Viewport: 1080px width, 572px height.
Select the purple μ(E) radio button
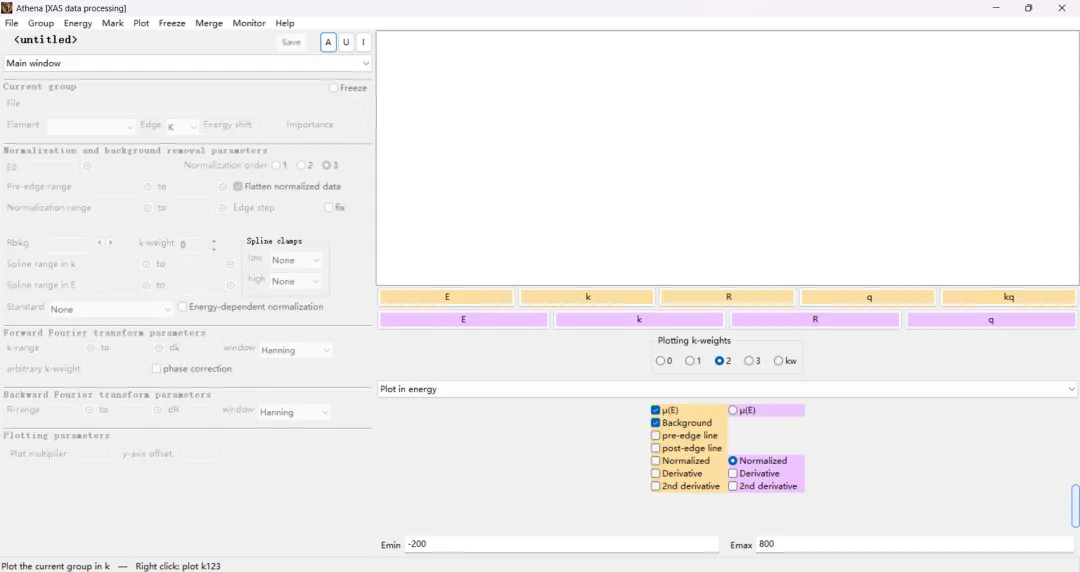click(733, 410)
